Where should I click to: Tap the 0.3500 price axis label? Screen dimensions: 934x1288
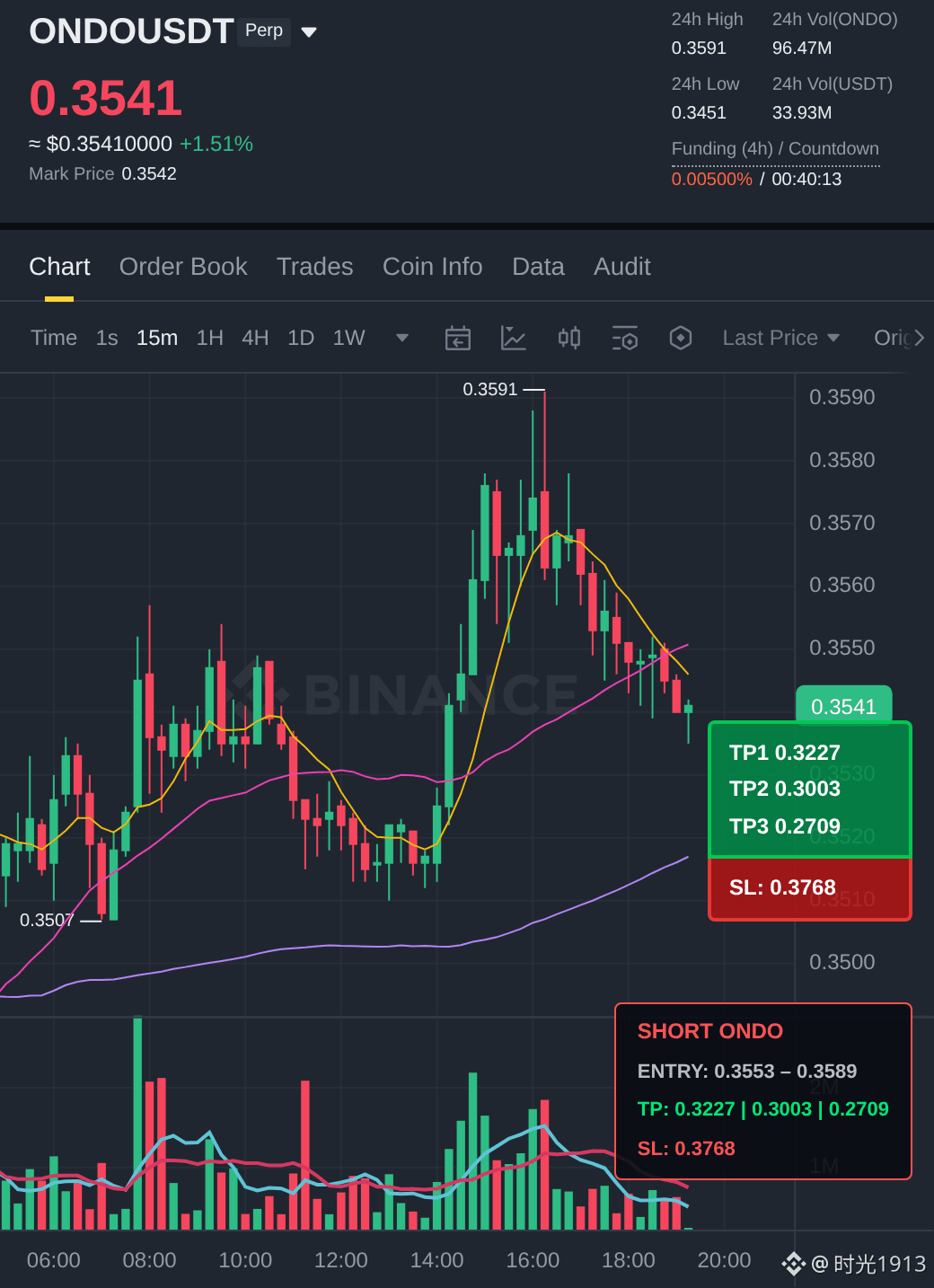point(841,962)
